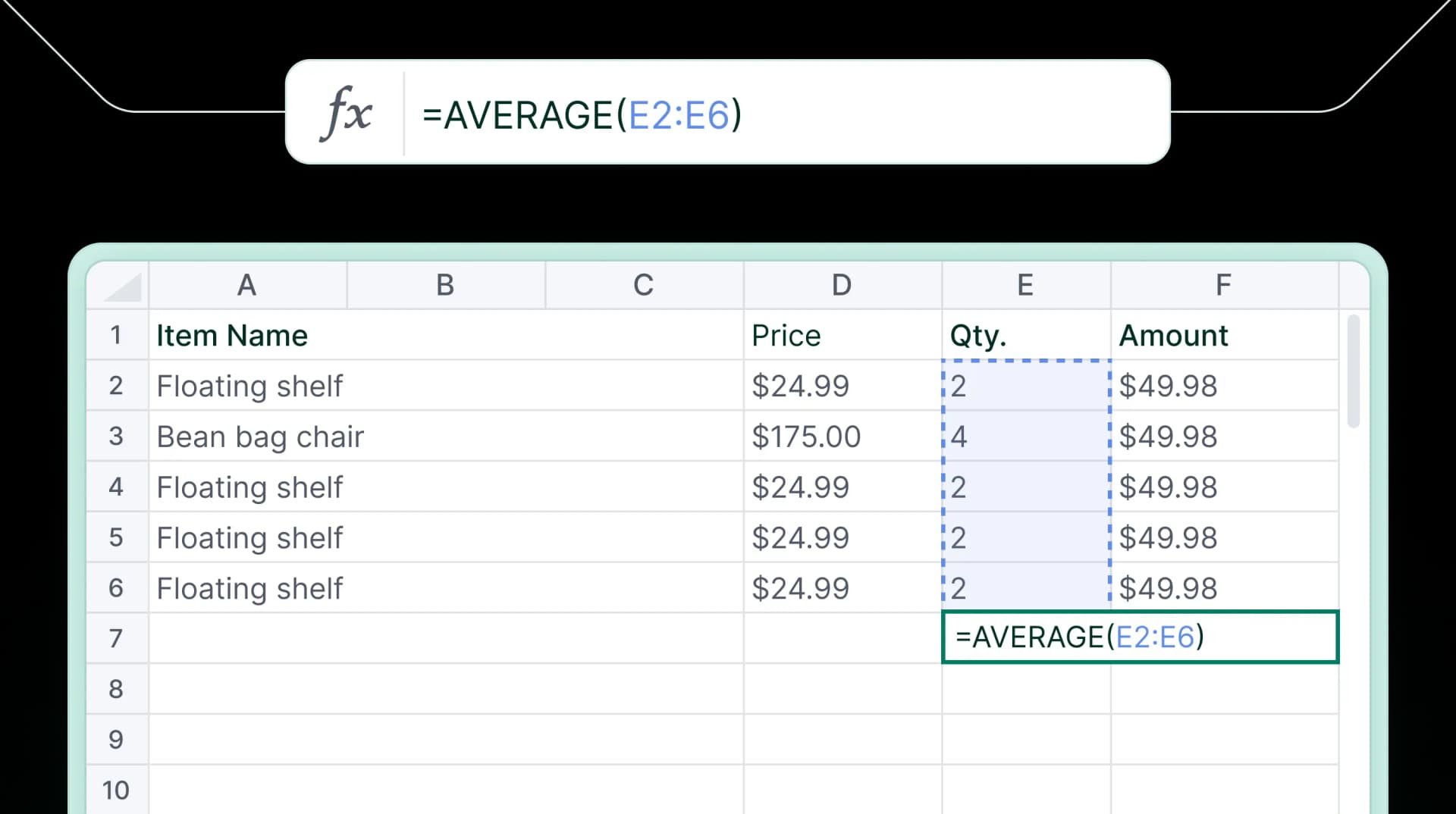The height and width of the screenshot is (814, 1456).
Task: Click quantity cell E2 with value 2
Action: tap(1026, 386)
